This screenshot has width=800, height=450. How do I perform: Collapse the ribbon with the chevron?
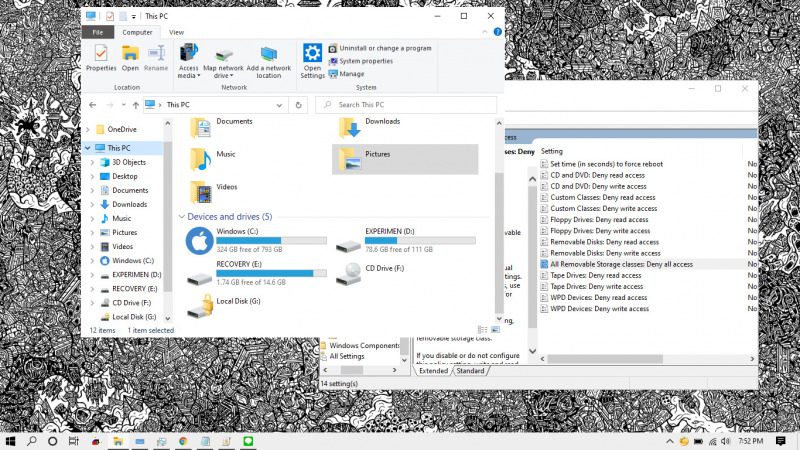pos(485,32)
